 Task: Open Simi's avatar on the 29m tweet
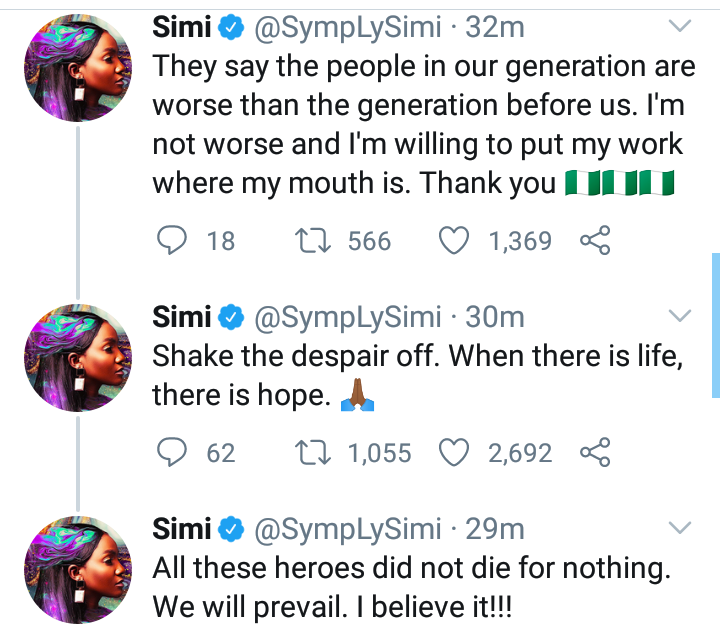[78, 569]
